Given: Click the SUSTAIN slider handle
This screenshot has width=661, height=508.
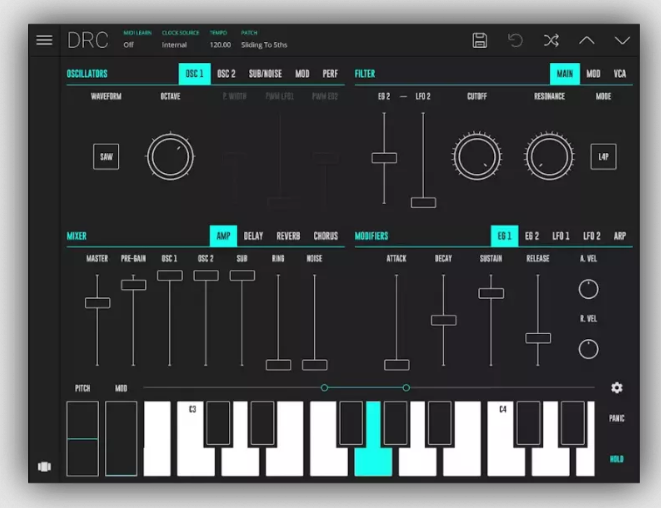Looking at the screenshot, I should 491,293.
